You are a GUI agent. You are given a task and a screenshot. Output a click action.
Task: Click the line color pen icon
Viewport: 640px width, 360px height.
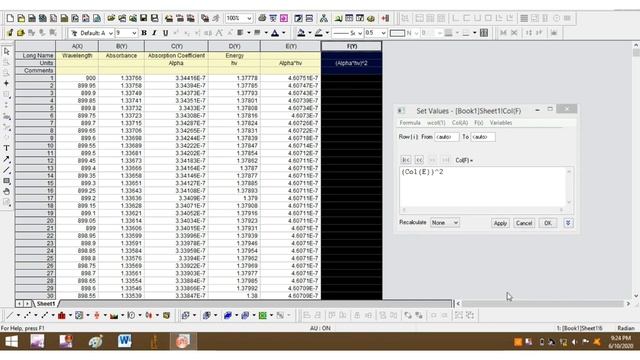tap(318, 33)
